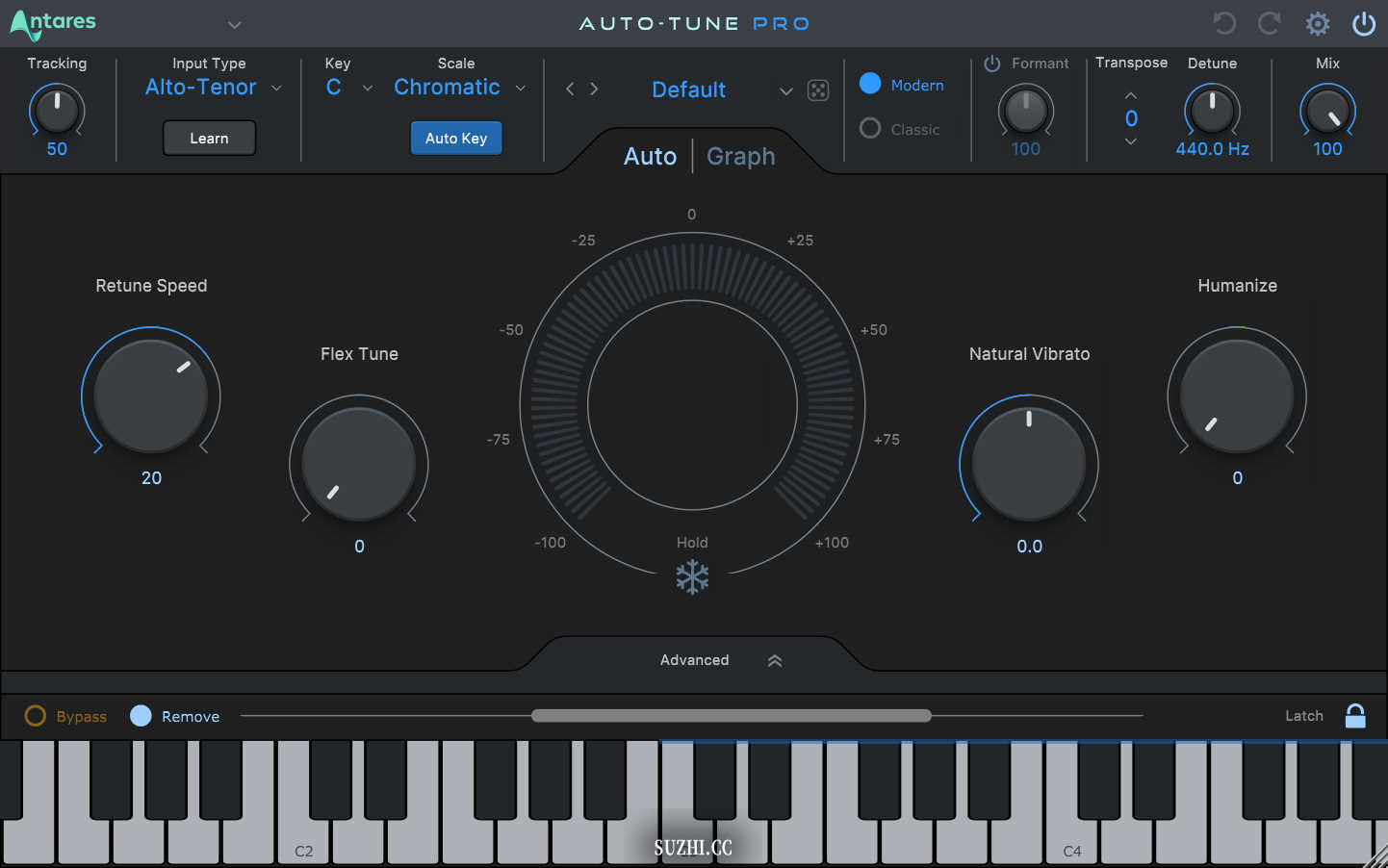This screenshot has width=1388, height=868.
Task: Toggle the plugin power button
Action: pos(1364,23)
